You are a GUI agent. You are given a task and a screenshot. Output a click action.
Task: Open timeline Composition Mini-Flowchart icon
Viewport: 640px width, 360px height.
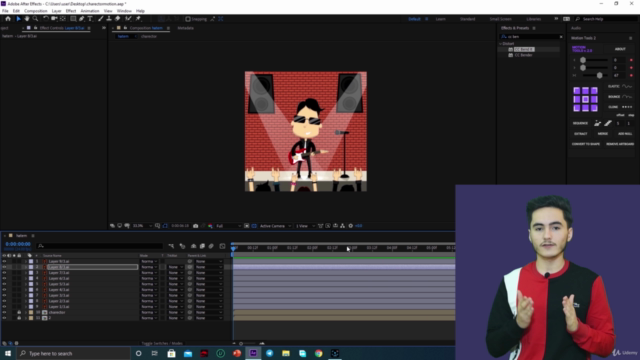point(171,246)
